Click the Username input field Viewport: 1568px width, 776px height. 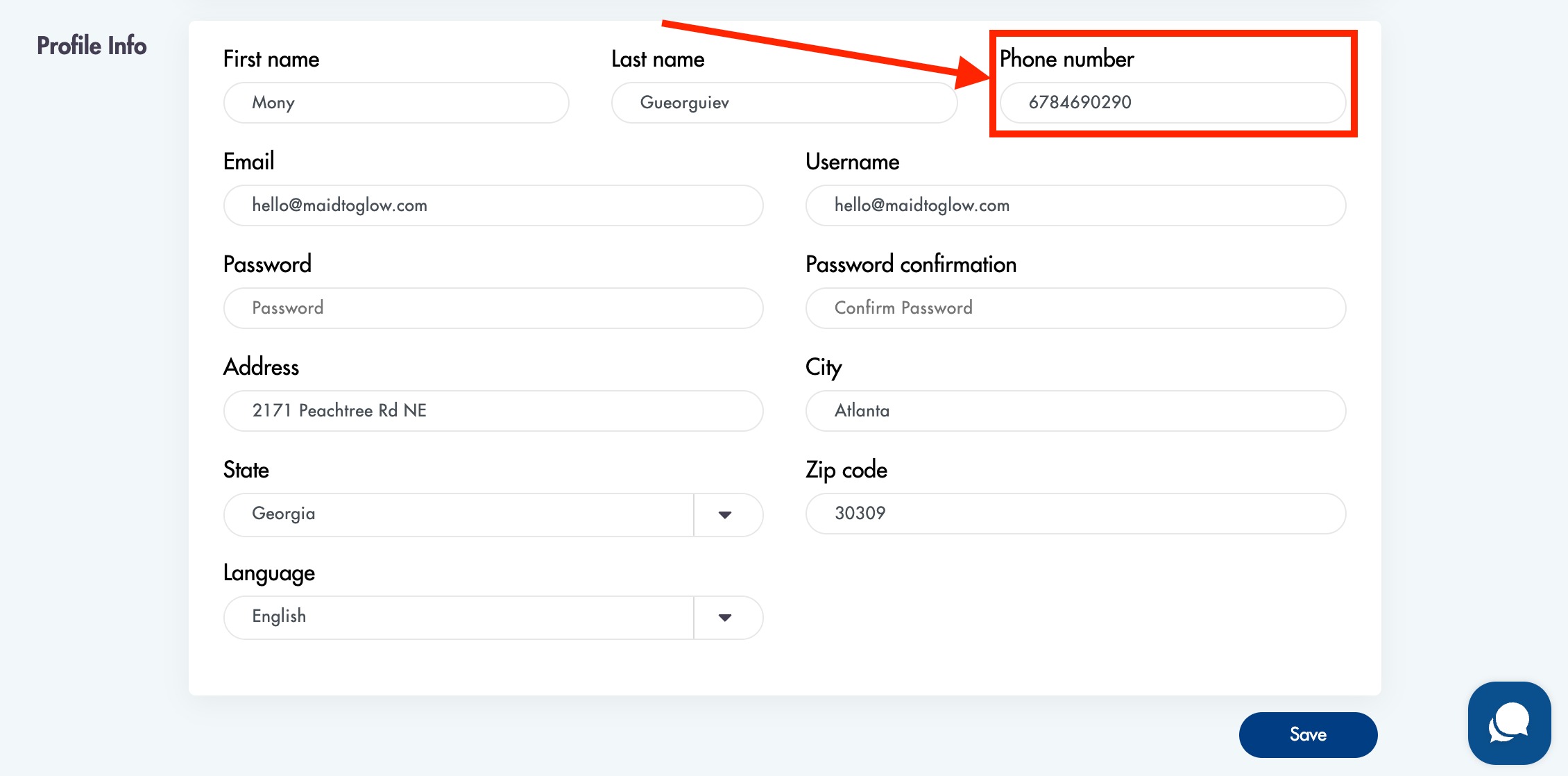click(1075, 205)
